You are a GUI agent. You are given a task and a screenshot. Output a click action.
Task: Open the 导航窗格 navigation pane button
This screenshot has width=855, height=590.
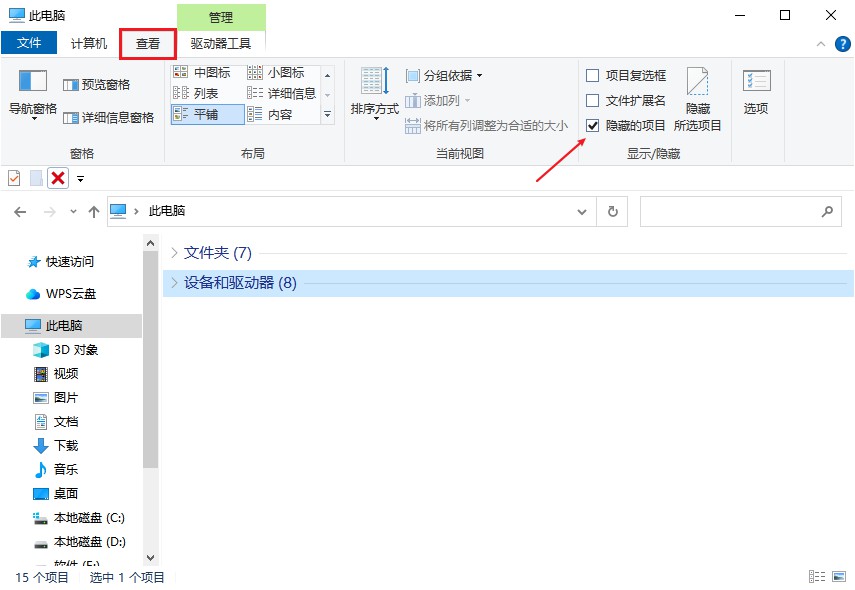pos(33,94)
